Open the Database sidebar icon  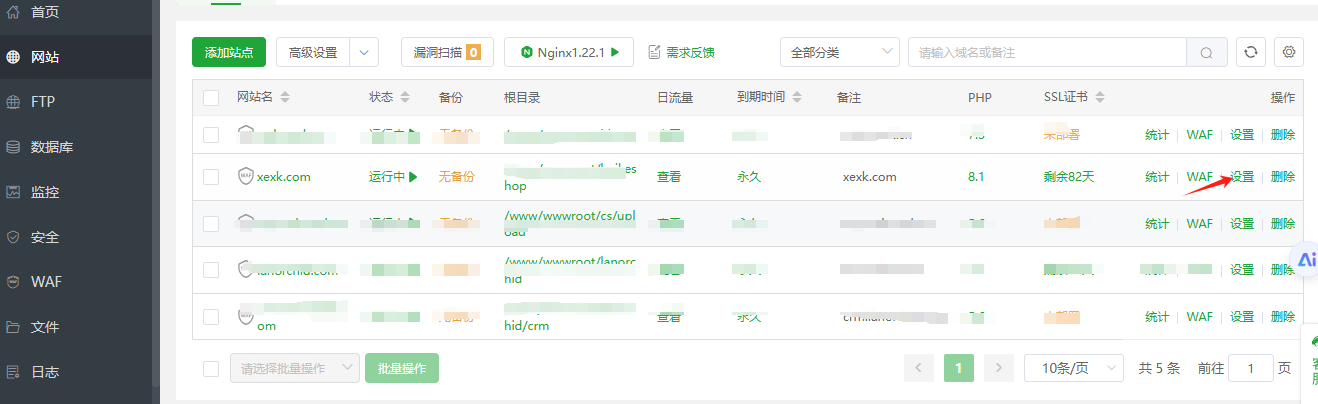click(14, 147)
